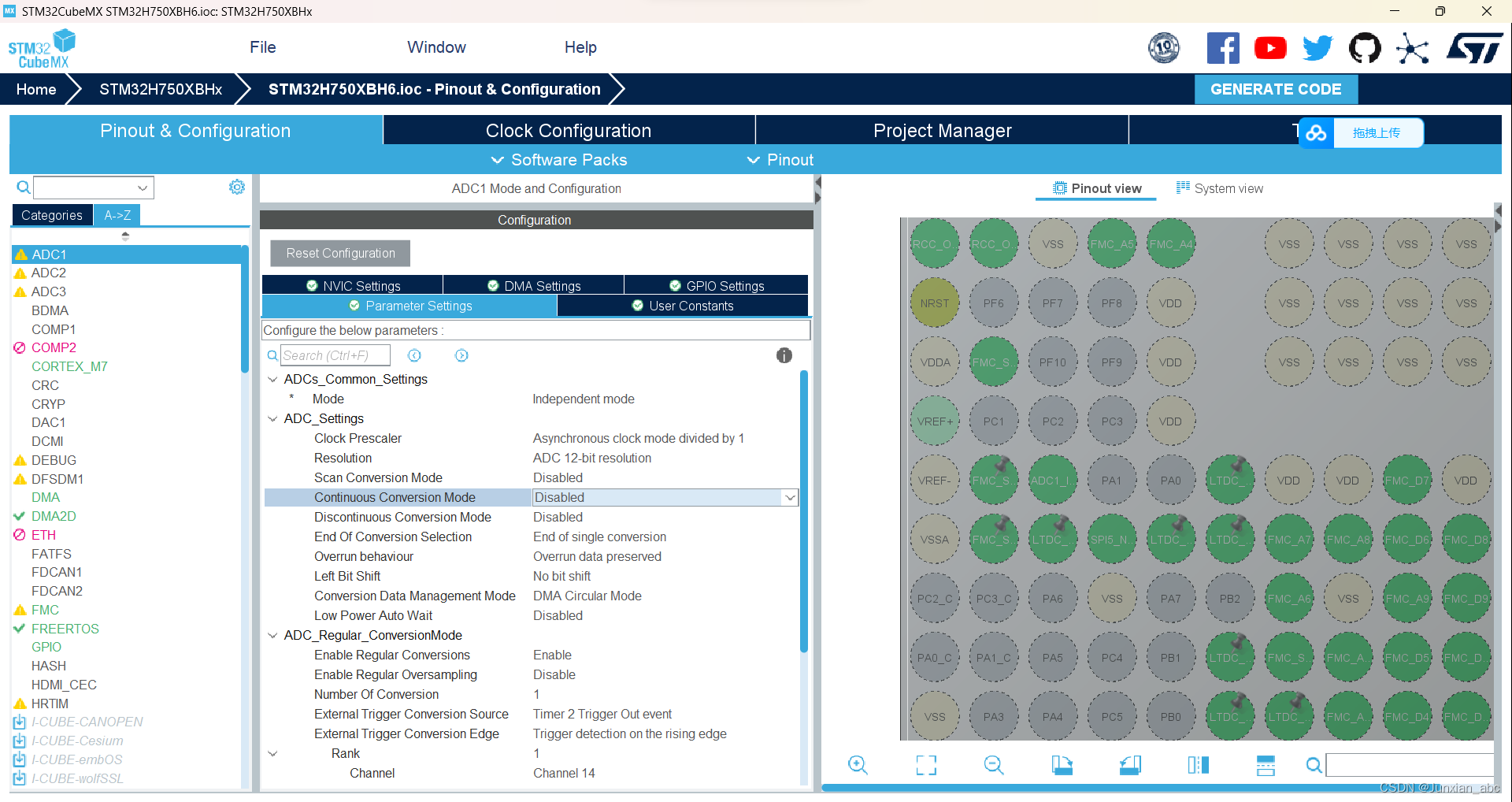Viewport: 1512px width, 802px height.
Task: Expand the Pinout dropdown menu
Action: tap(780, 160)
